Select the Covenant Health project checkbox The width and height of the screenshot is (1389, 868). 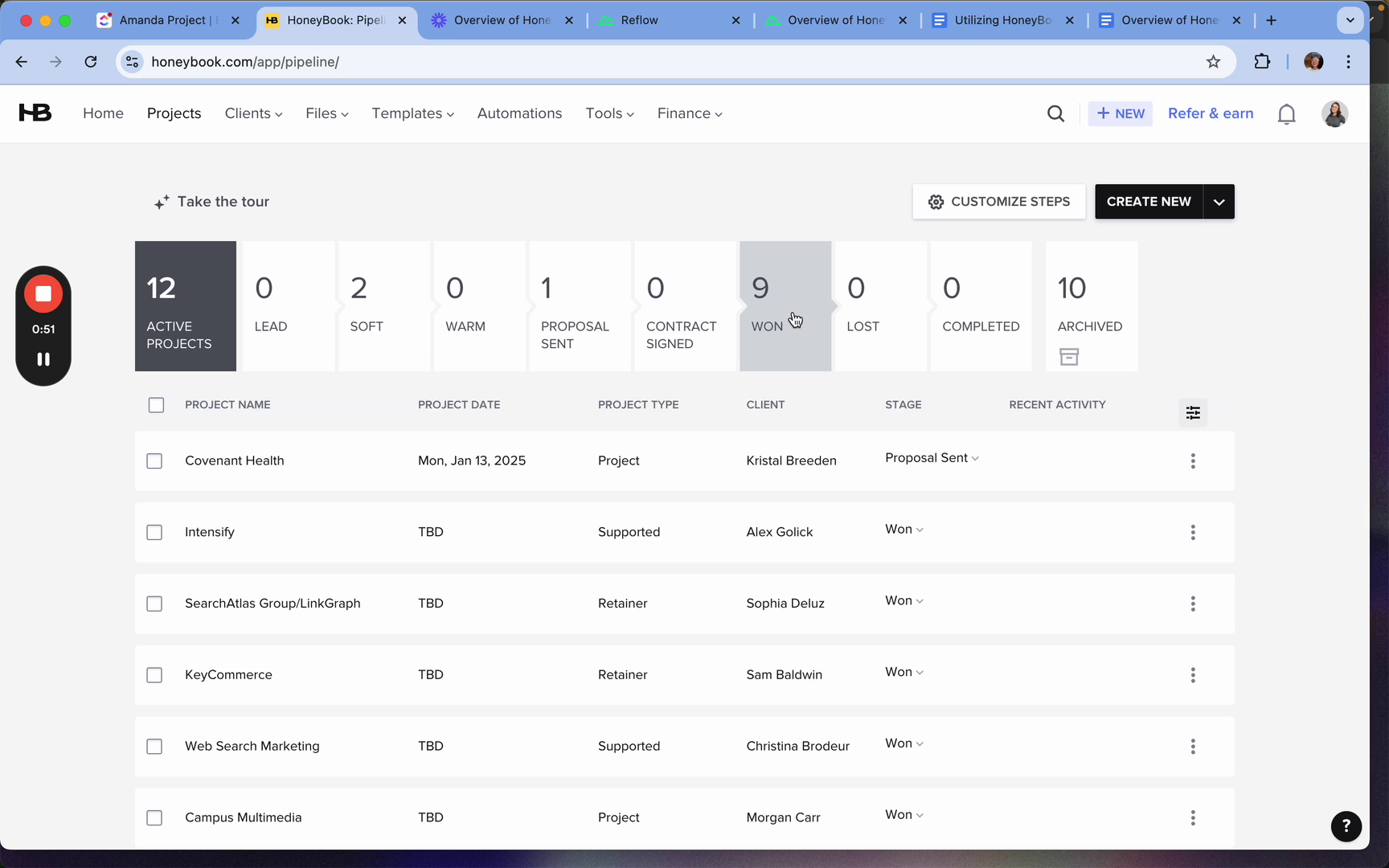[x=154, y=461]
